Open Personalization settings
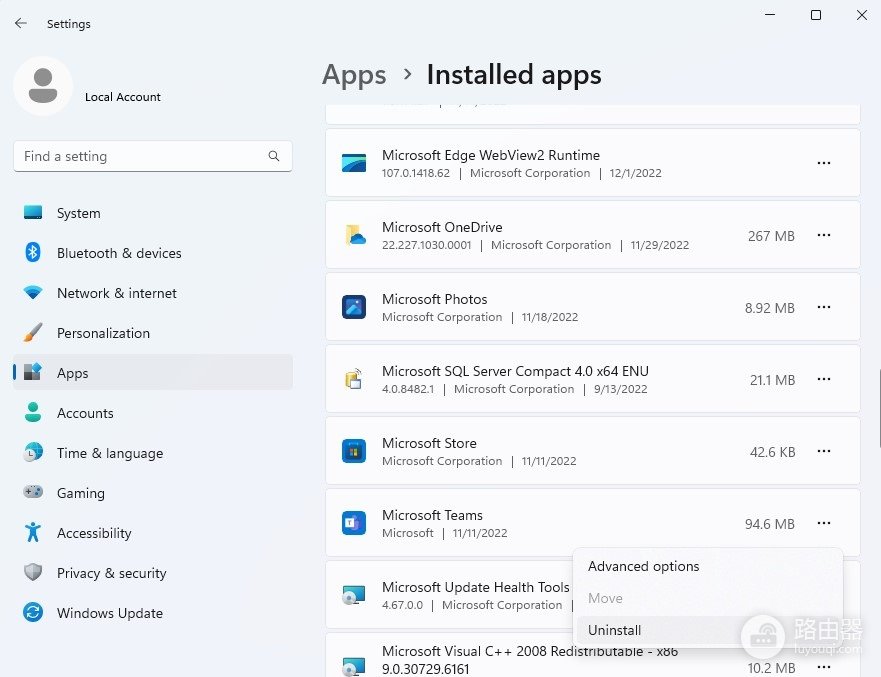 pyautogui.click(x=153, y=333)
